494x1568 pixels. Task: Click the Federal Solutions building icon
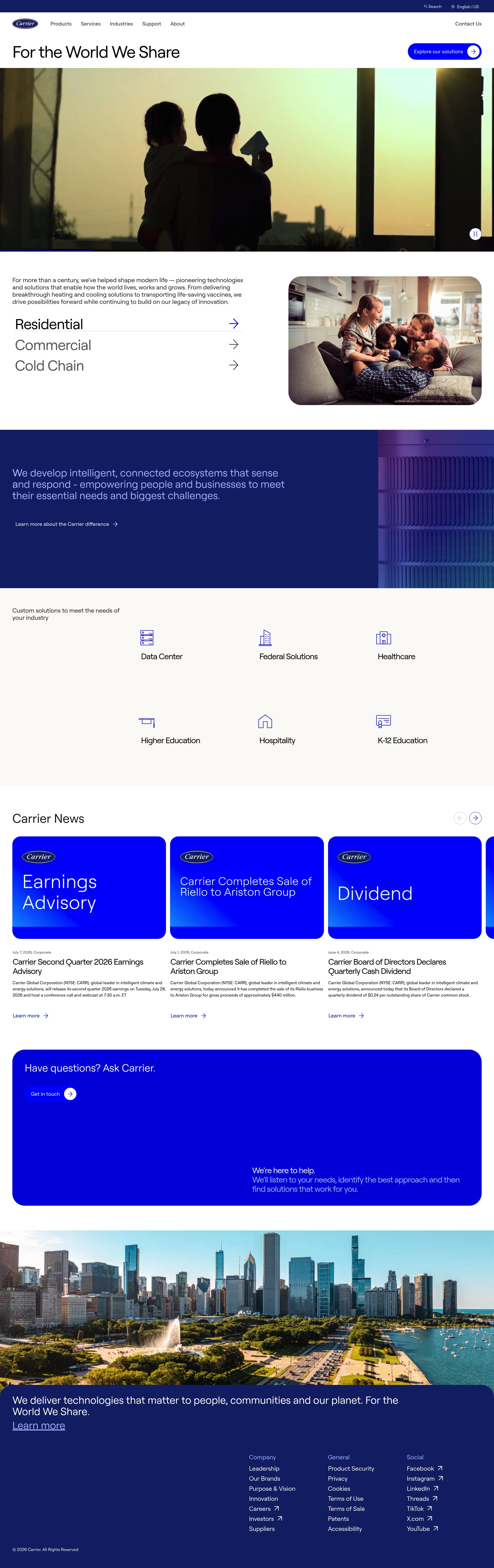click(265, 637)
